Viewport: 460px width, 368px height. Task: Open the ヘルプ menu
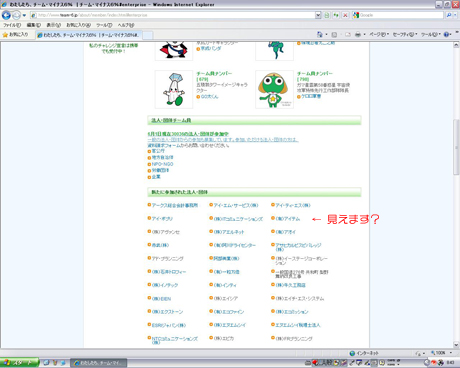point(126,25)
